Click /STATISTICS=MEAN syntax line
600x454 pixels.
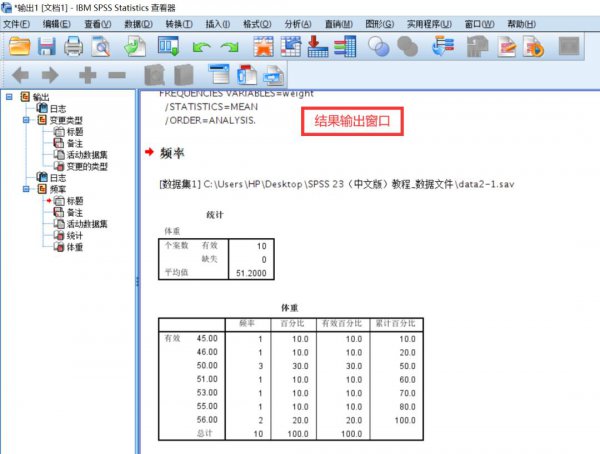(x=211, y=106)
